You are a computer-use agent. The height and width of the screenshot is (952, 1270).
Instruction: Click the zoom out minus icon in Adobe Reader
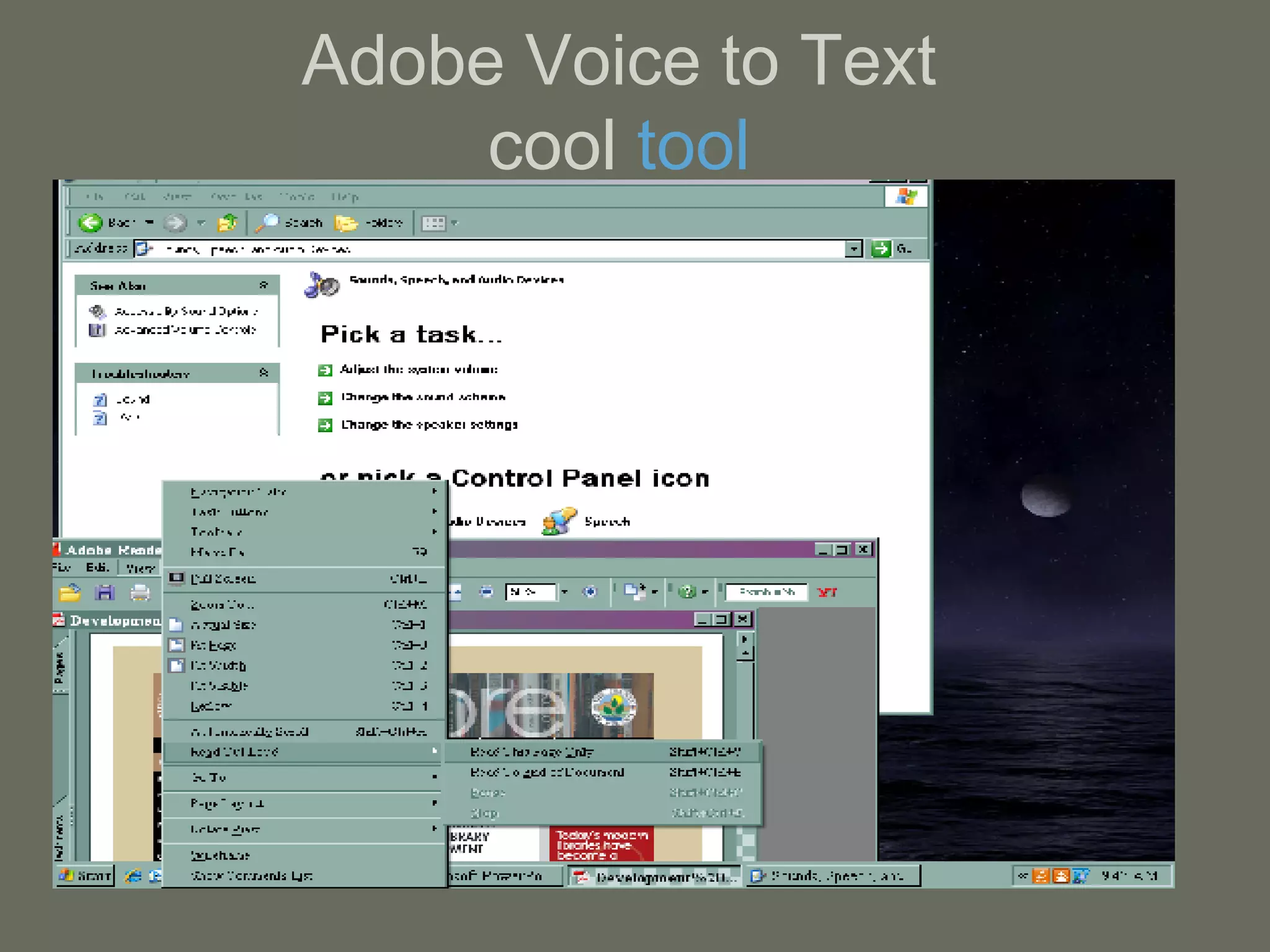pos(487,592)
